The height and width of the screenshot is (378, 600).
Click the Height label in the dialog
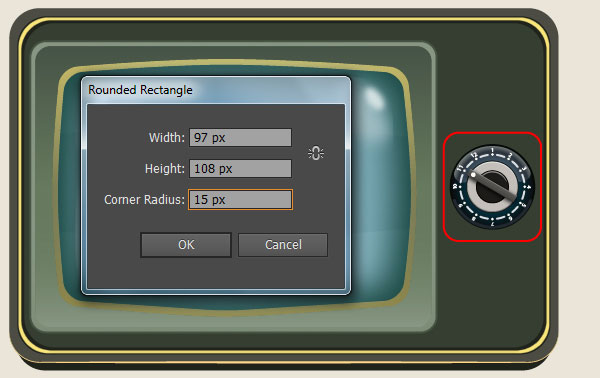coord(165,169)
